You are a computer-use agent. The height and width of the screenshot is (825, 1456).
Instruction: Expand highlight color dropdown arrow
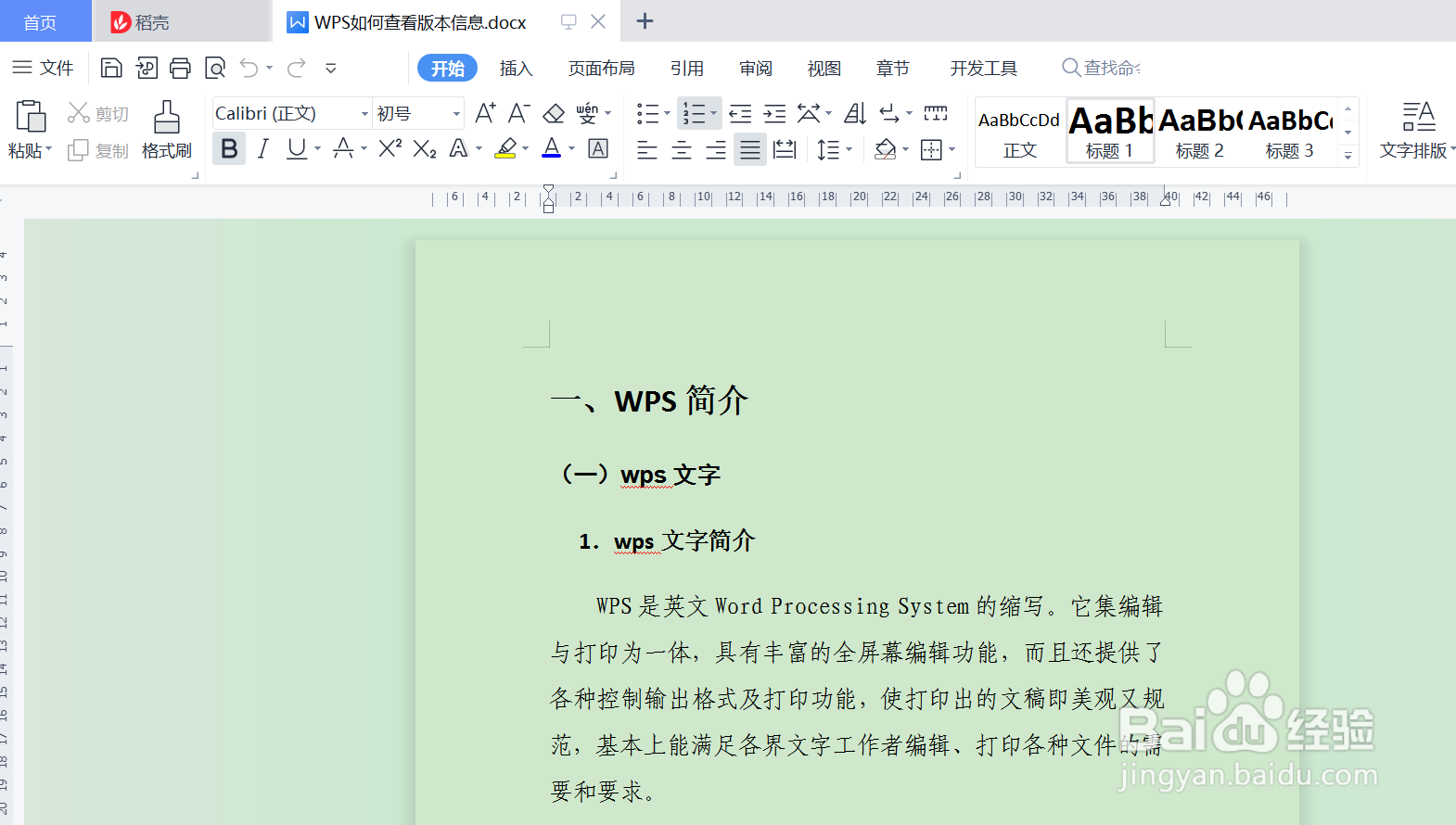click(525, 148)
